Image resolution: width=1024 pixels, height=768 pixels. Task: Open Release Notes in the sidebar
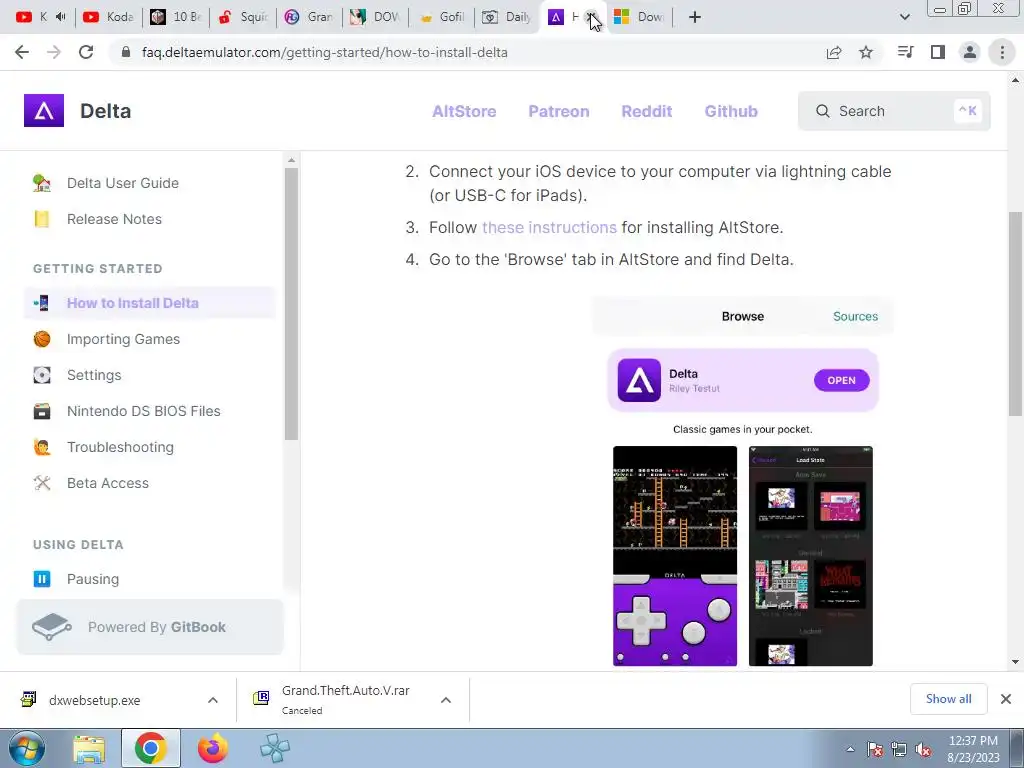pyautogui.click(x=114, y=219)
